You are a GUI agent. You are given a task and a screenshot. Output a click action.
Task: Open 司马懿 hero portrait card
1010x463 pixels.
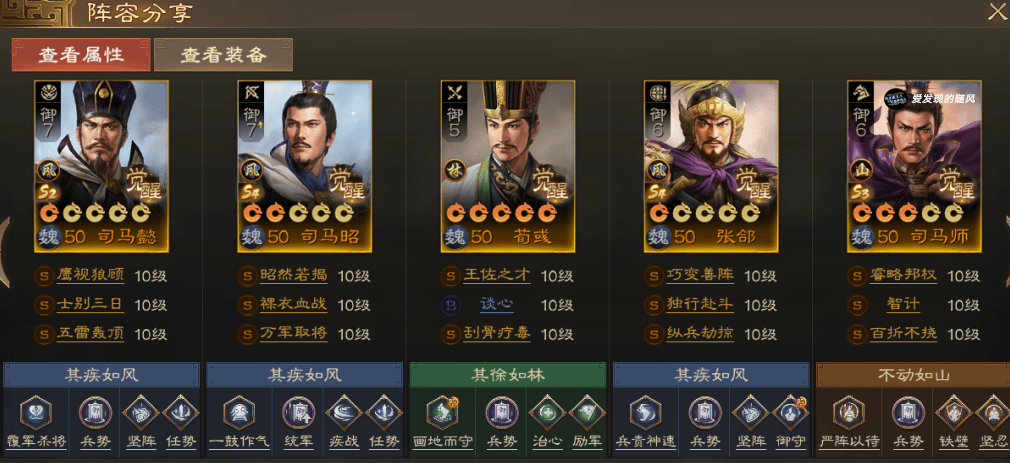tap(101, 166)
